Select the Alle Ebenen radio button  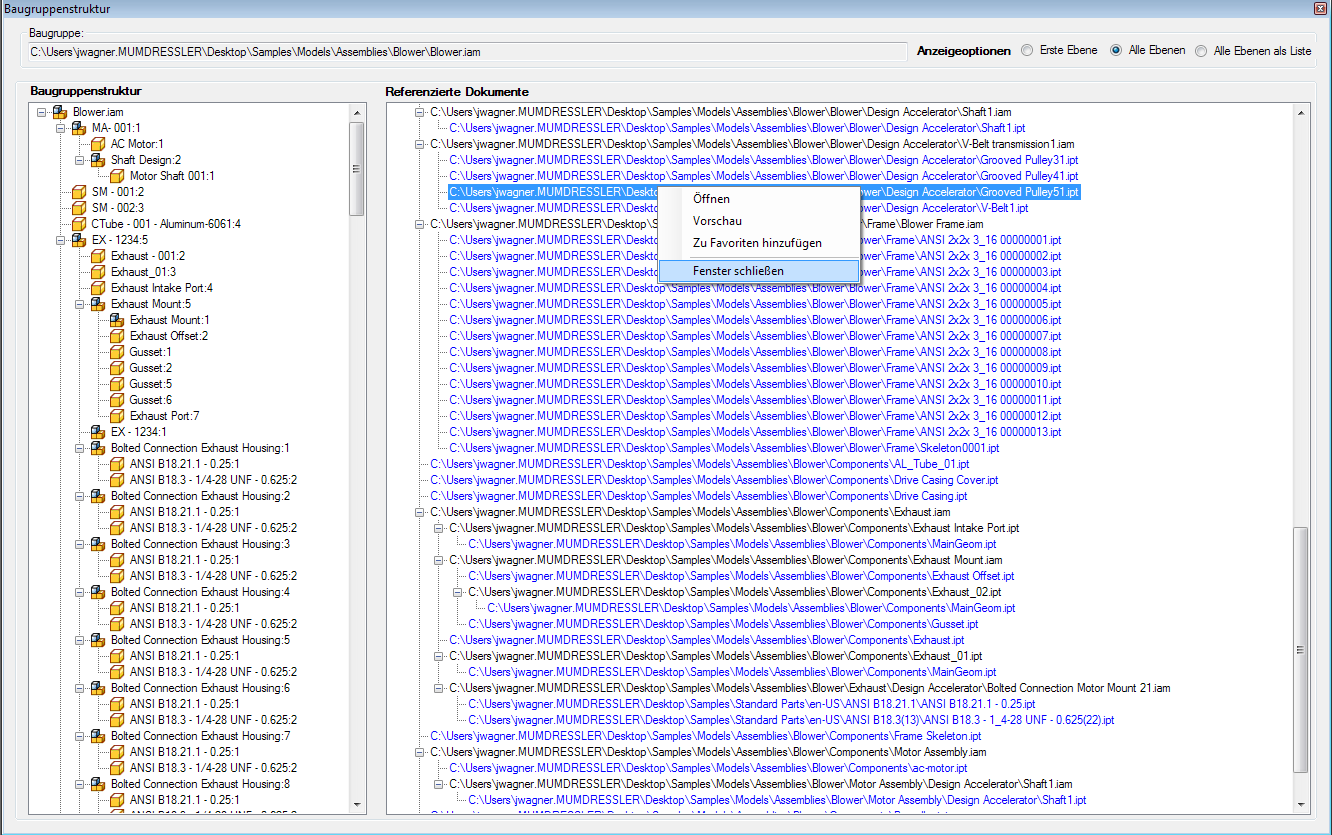[1116, 51]
